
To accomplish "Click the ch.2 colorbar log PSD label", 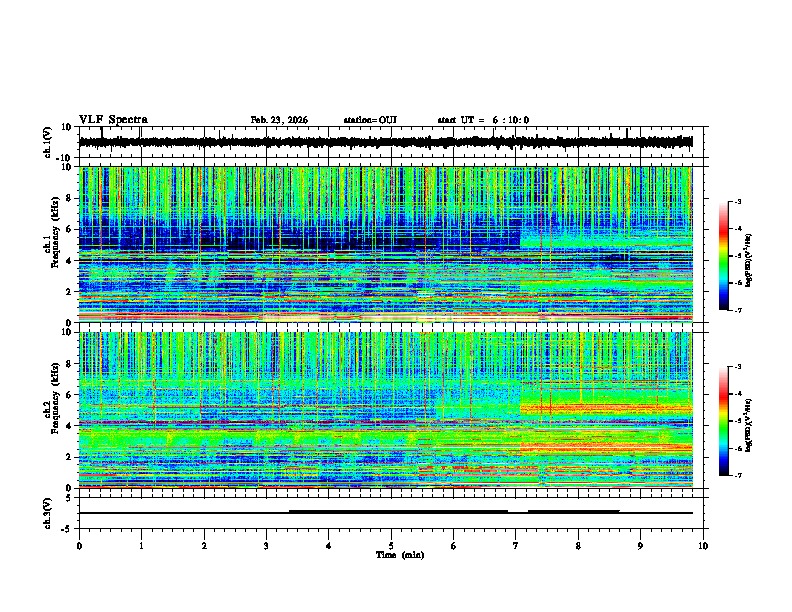I will pos(749,426).
